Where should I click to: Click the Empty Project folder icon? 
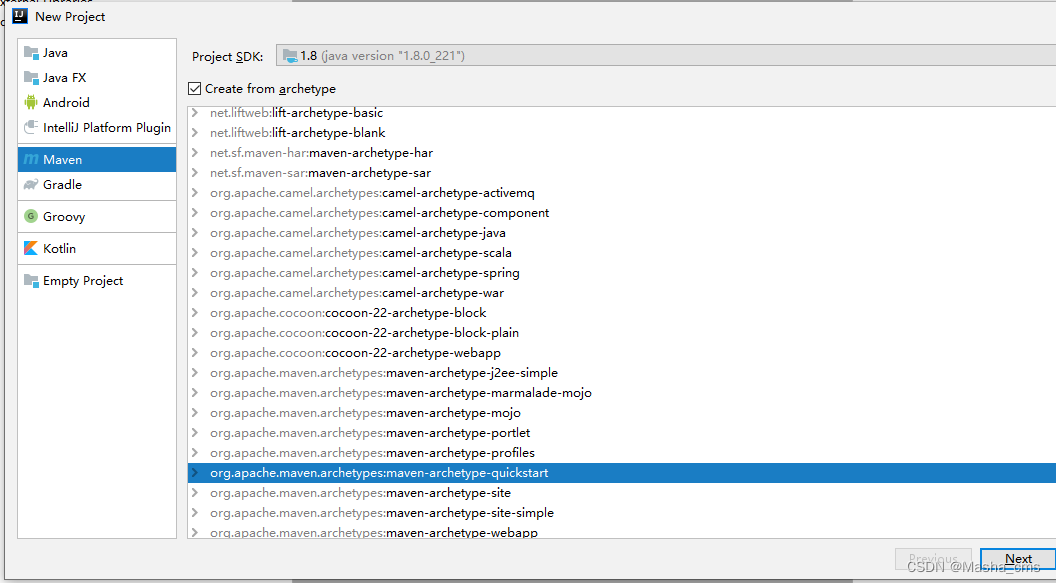pos(31,281)
